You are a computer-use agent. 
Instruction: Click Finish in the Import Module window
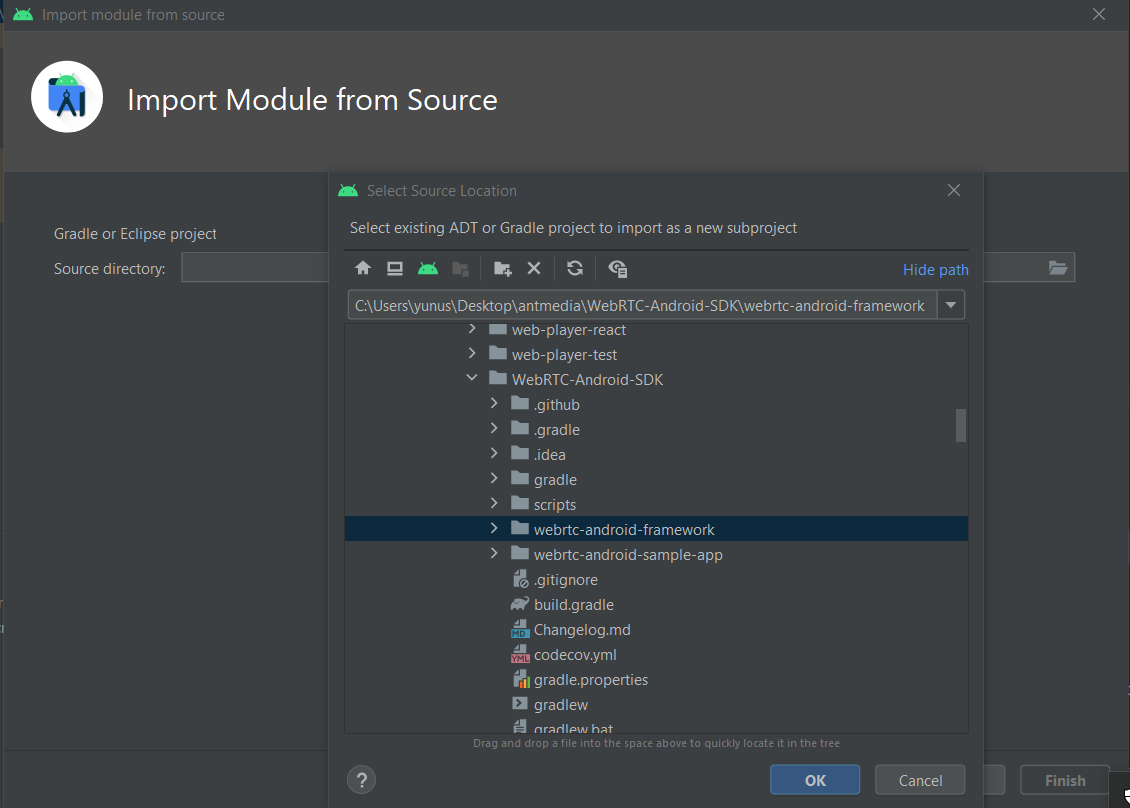point(1065,781)
